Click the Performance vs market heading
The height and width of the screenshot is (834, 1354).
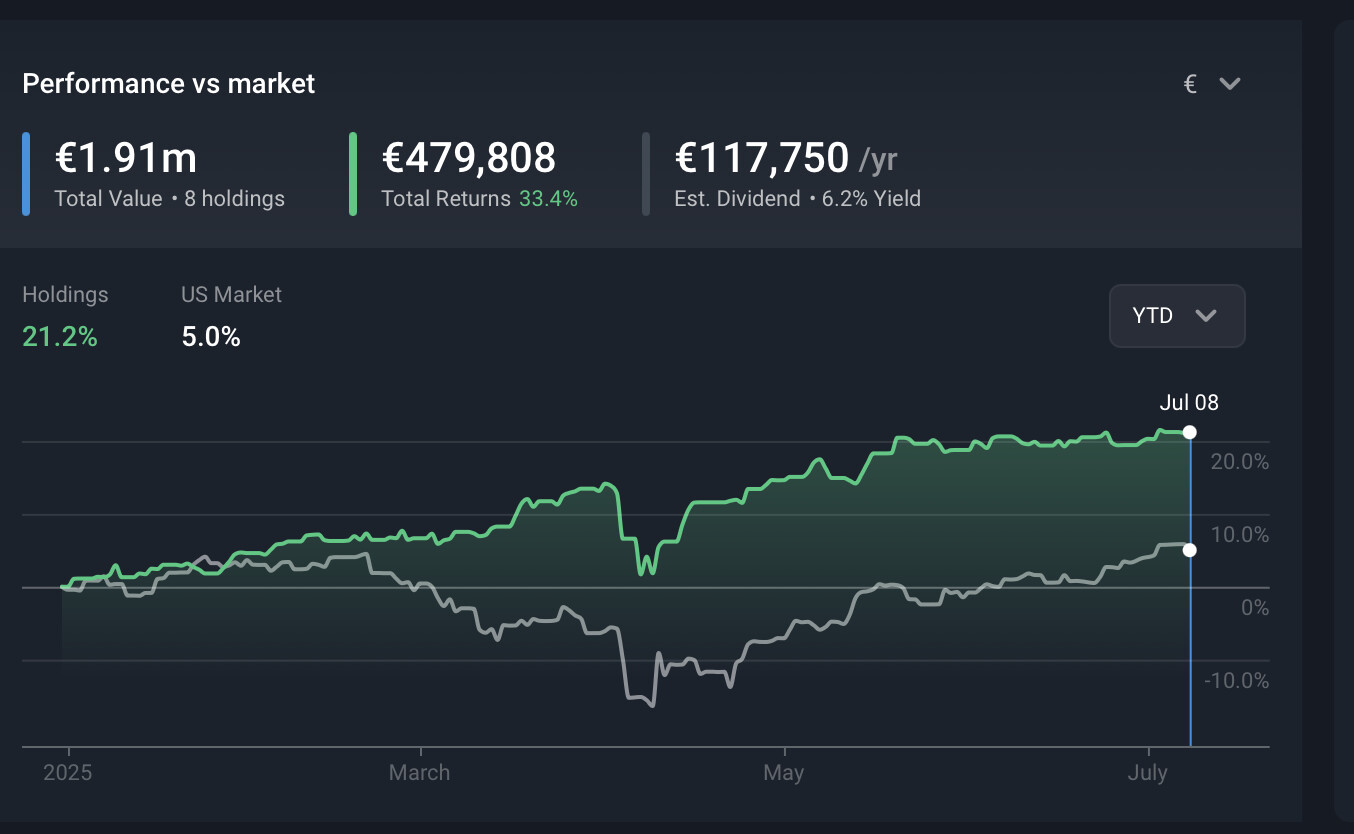coord(169,84)
